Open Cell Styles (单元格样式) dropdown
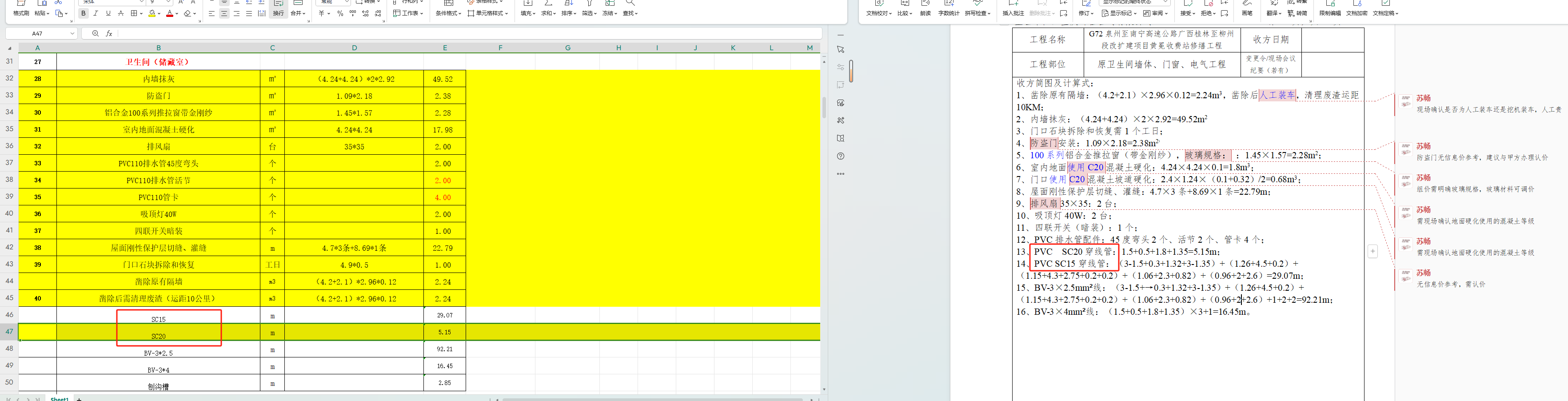The height and width of the screenshot is (401, 1568). coord(487,13)
